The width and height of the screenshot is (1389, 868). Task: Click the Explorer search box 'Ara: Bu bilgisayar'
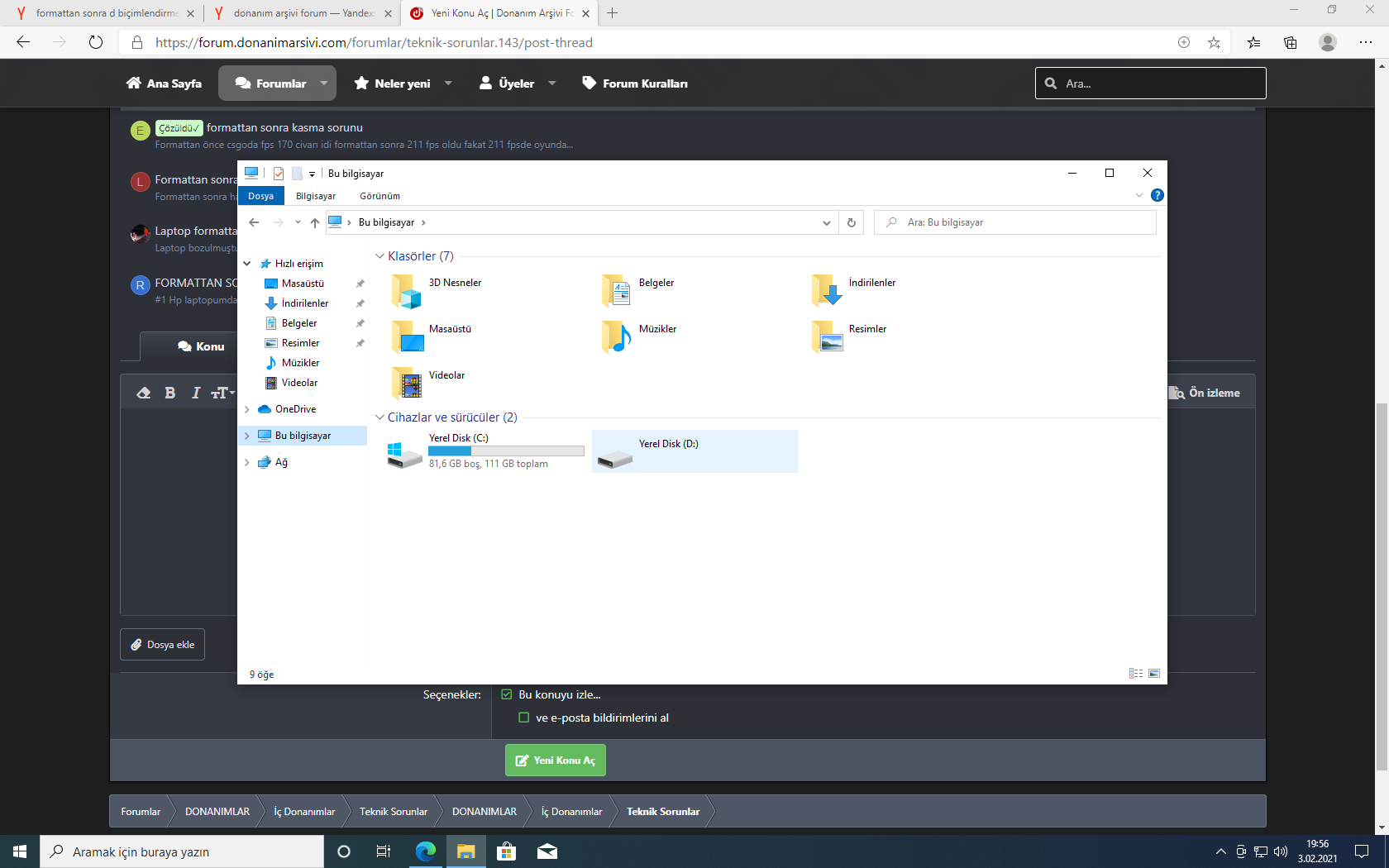(1015, 222)
